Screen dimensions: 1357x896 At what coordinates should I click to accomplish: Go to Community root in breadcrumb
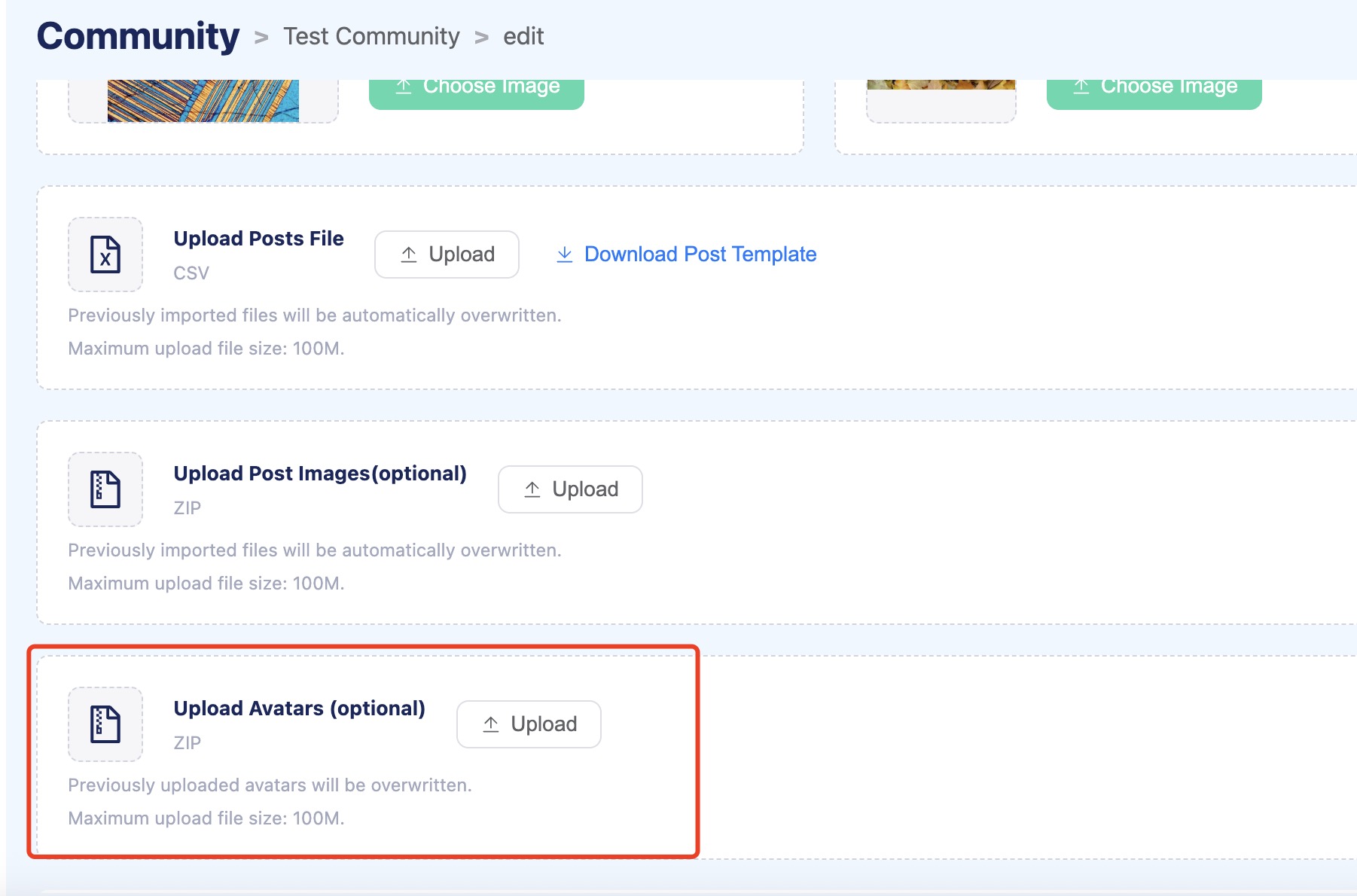(138, 36)
